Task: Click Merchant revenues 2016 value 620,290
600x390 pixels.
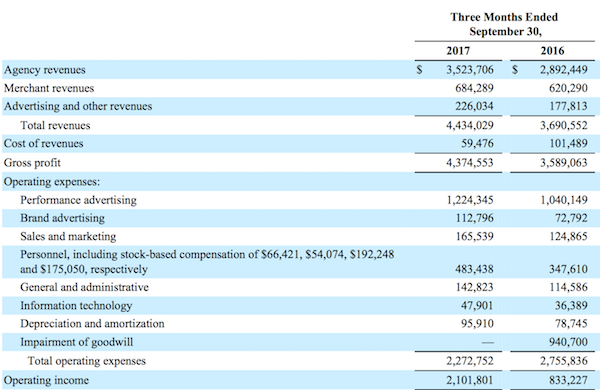Action: point(568,88)
